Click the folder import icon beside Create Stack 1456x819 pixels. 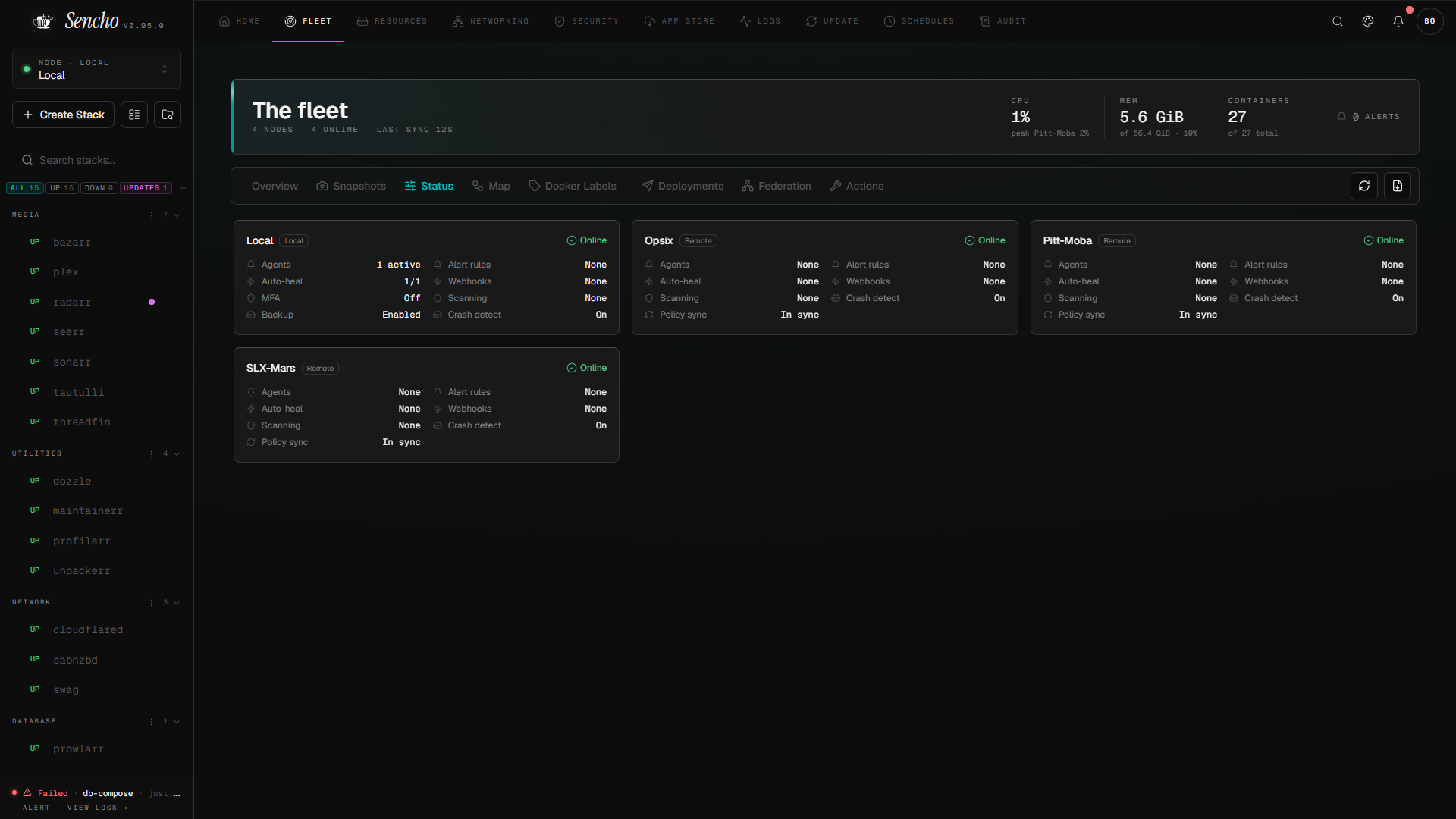(x=168, y=115)
